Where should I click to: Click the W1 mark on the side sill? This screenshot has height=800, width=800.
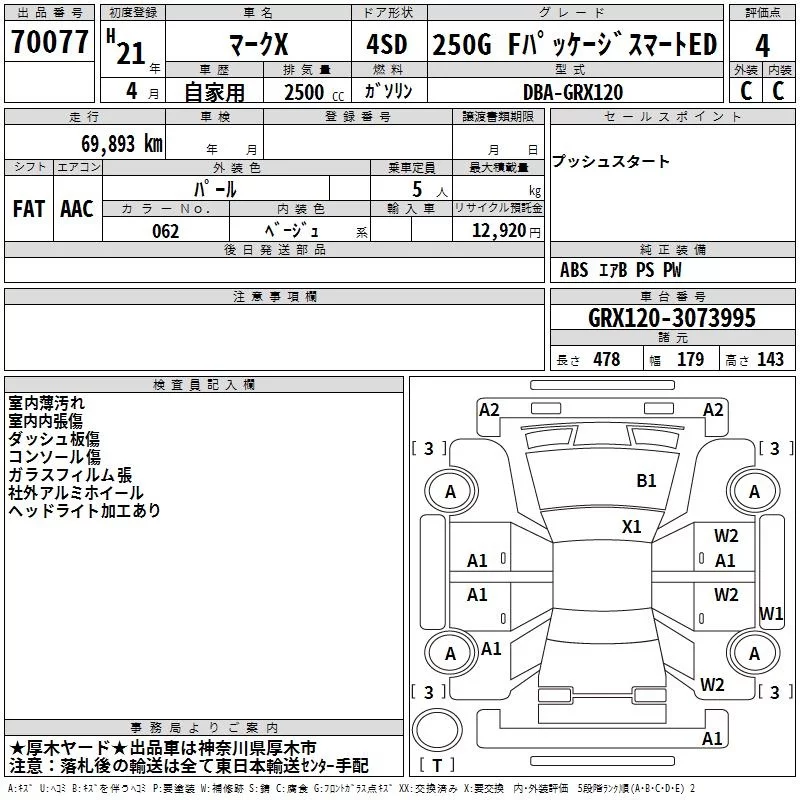(x=771, y=613)
